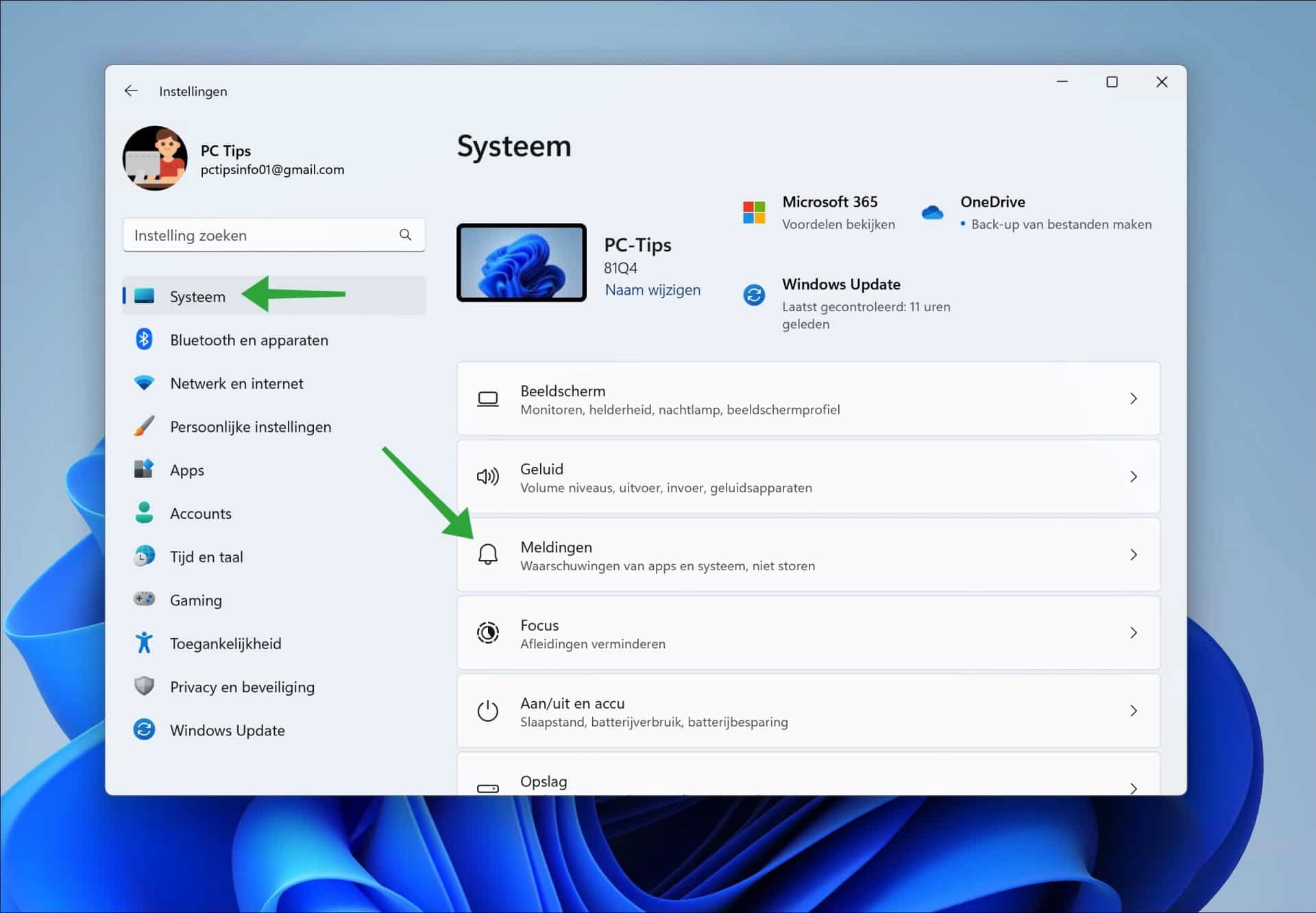The height and width of the screenshot is (913, 1316).
Task: Click the Aan/uit en accu power icon
Action: click(x=488, y=711)
